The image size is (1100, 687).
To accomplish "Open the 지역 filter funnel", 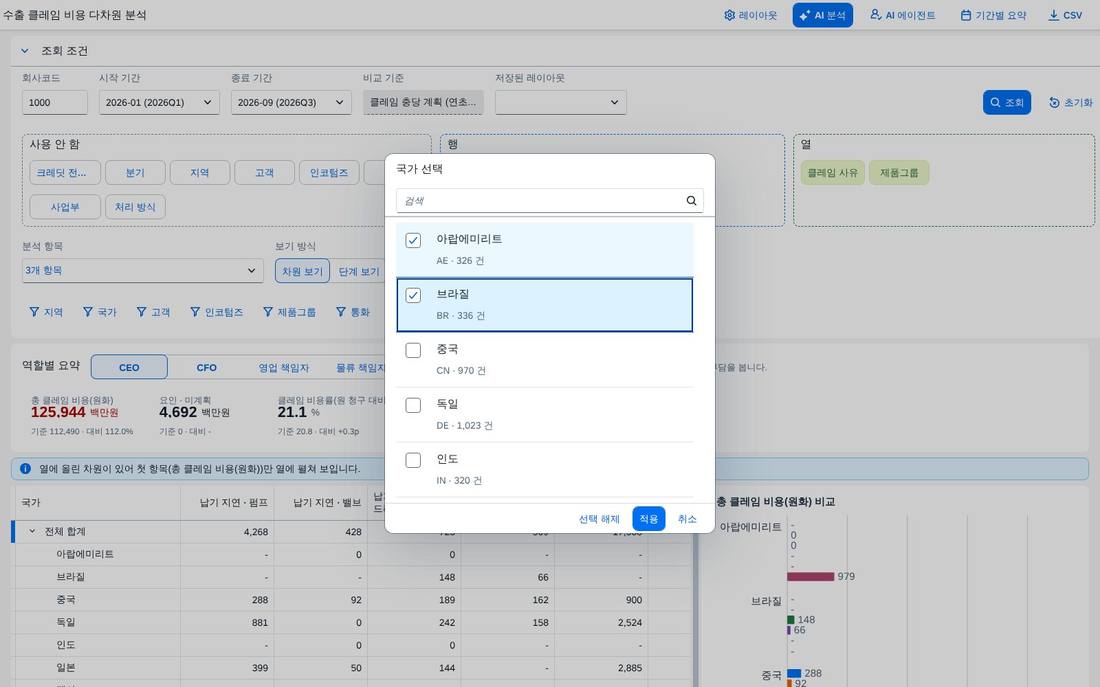I will [34, 312].
